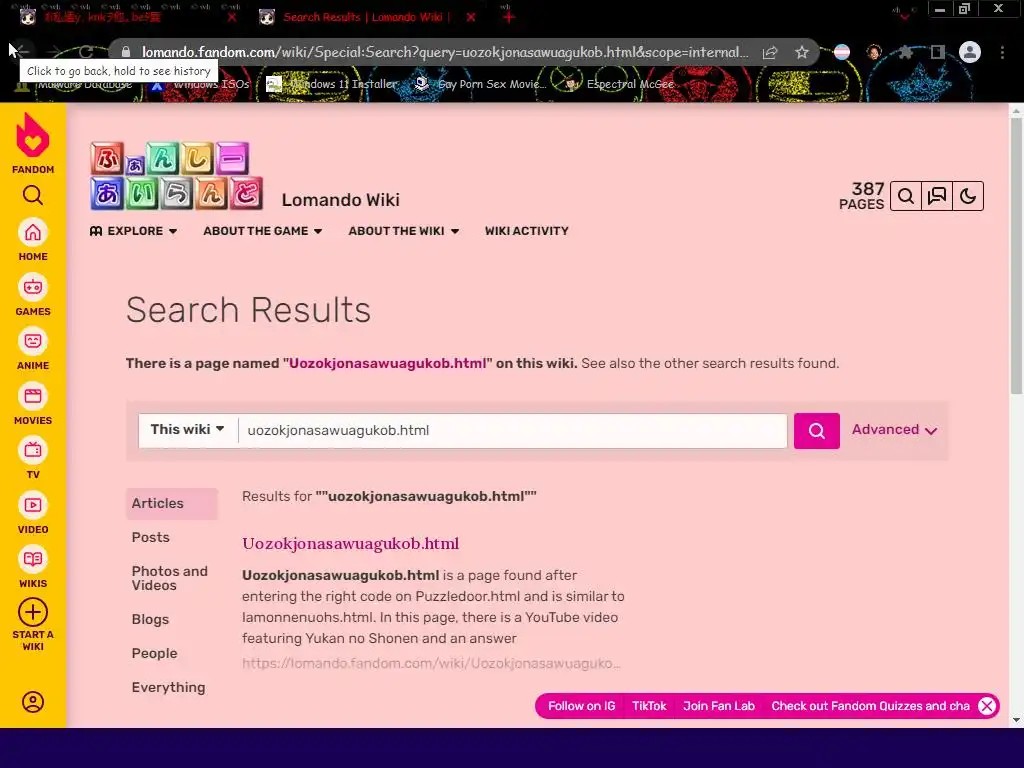Toggle dark theme moon icon
This screenshot has width=1024, height=768.
(968, 196)
